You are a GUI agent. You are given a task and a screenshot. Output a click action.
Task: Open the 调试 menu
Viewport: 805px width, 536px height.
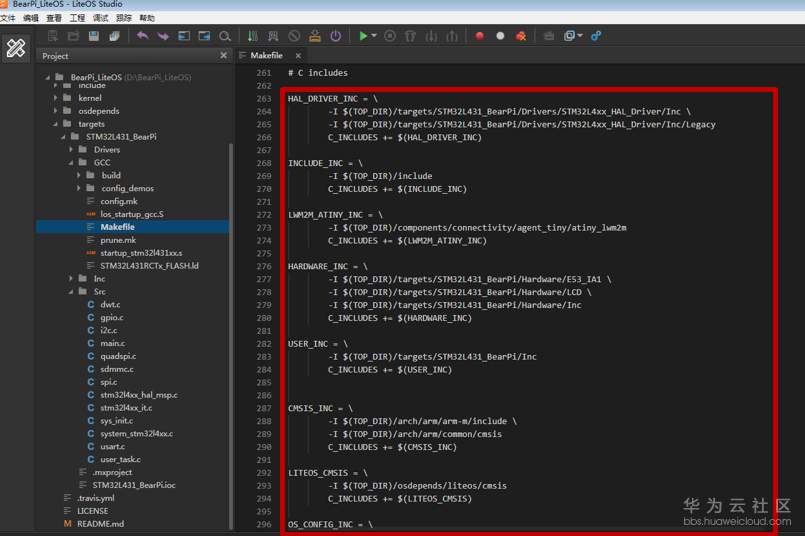[100, 18]
